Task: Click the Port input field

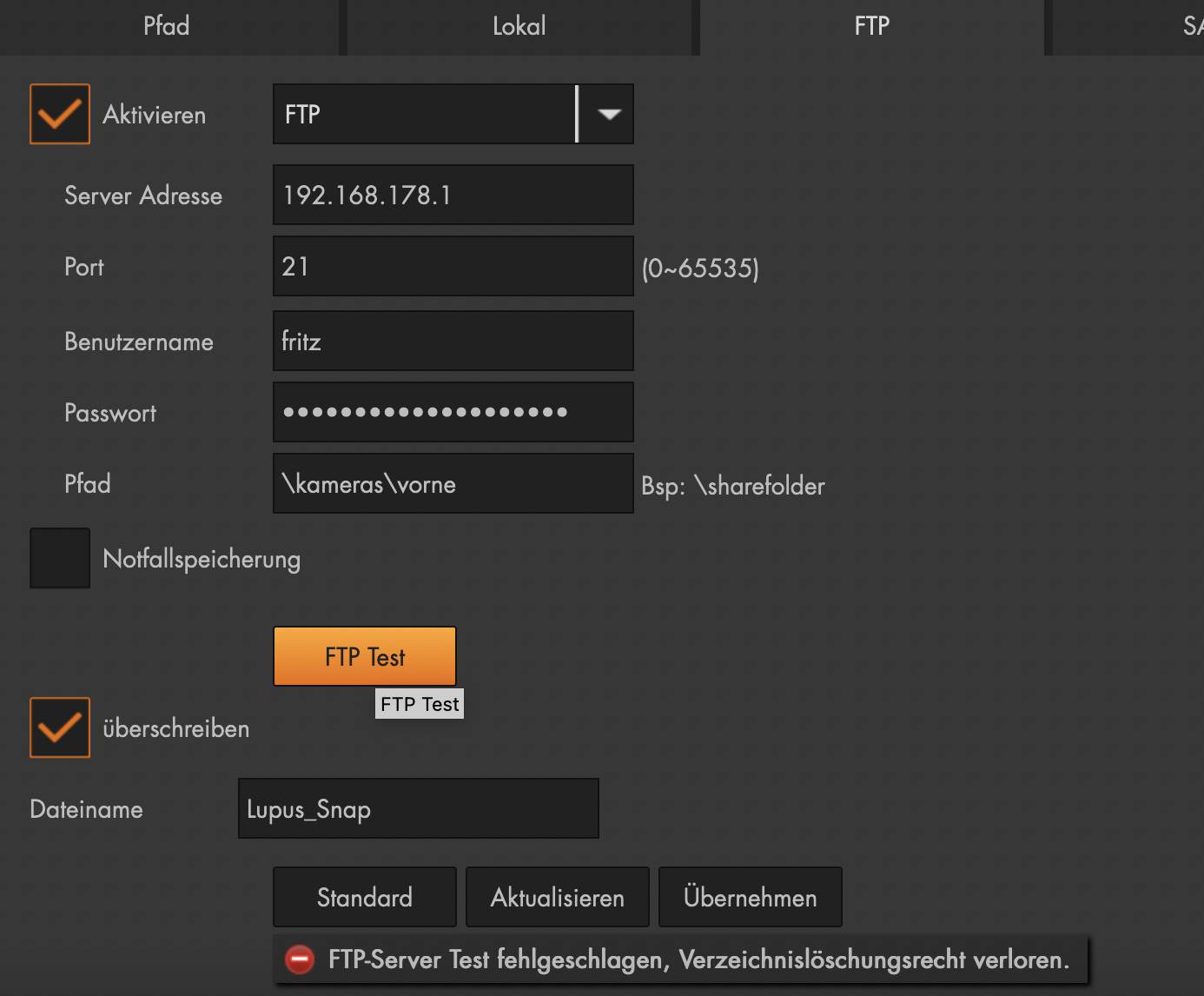Action: coord(453,267)
